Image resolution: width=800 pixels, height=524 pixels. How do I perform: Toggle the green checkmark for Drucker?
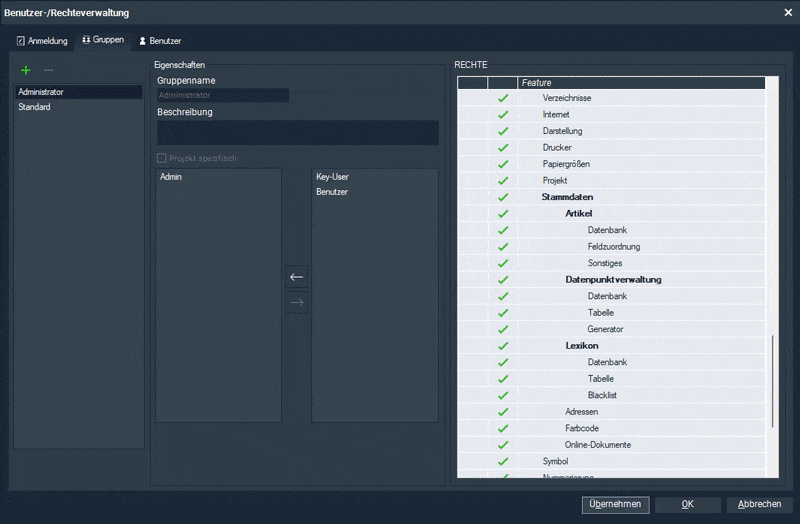[503, 148]
